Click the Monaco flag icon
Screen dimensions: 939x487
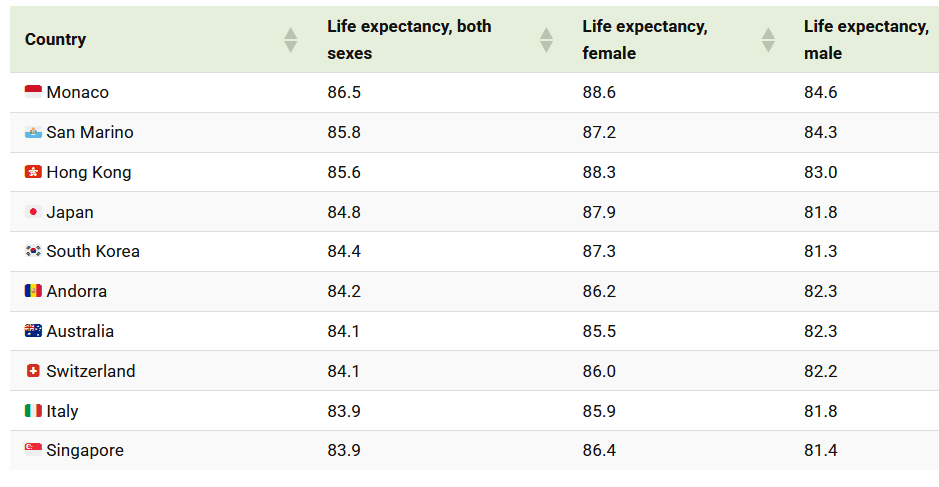tap(33, 93)
